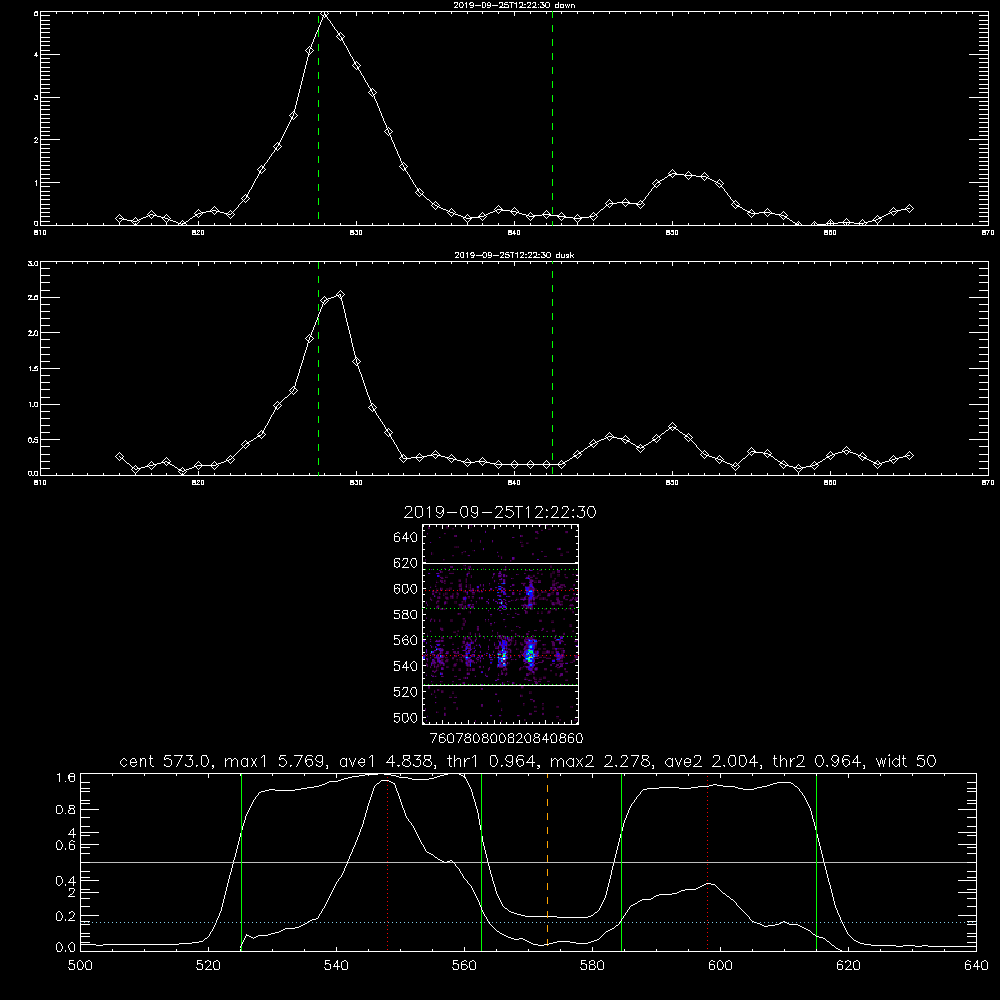This screenshot has width=1000, height=1000.
Task: Click the green dashed line near 842 in dawn plot
Action: point(552,118)
